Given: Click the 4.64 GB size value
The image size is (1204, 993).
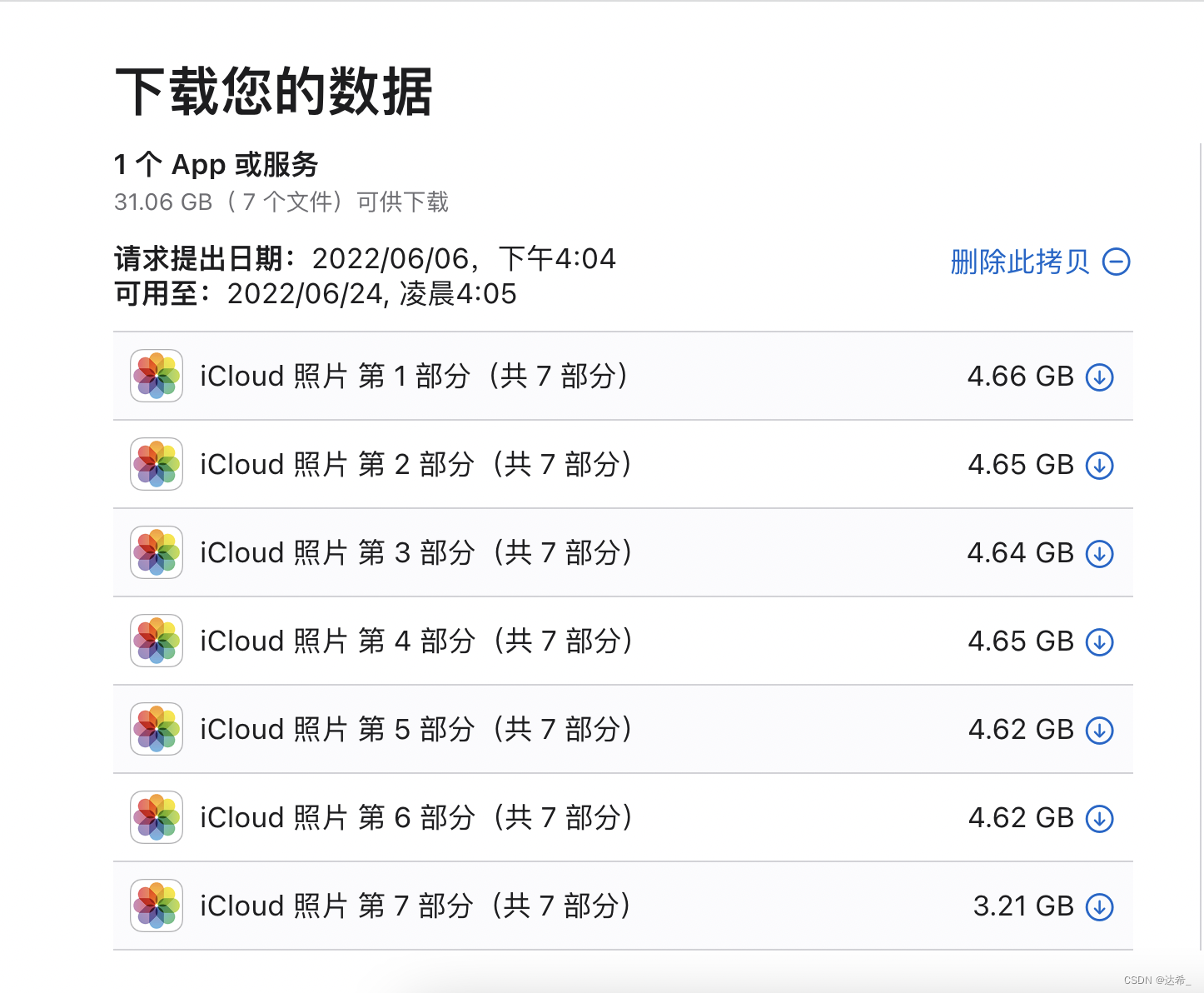Looking at the screenshot, I should pyautogui.click(x=1021, y=553).
